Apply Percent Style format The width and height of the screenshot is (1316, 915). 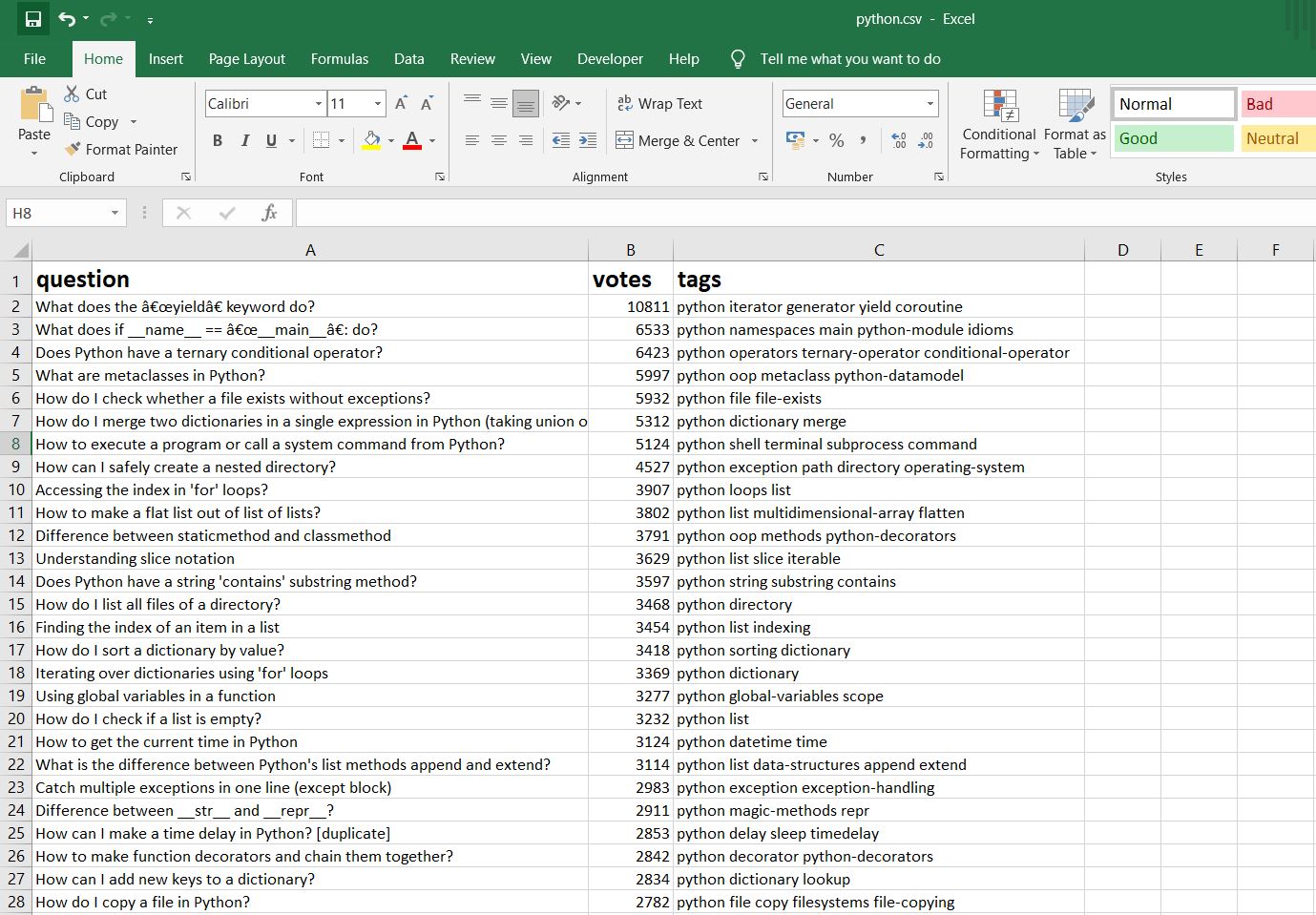coord(837,140)
